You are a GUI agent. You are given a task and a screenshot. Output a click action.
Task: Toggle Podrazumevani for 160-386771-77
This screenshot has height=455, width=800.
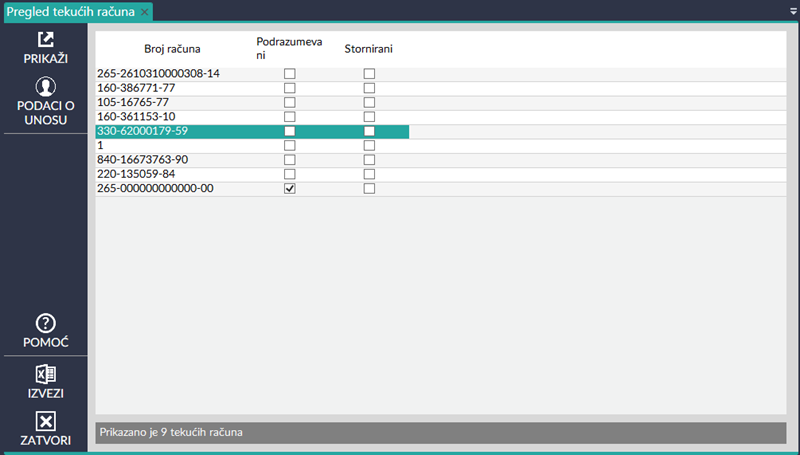[x=290, y=88]
